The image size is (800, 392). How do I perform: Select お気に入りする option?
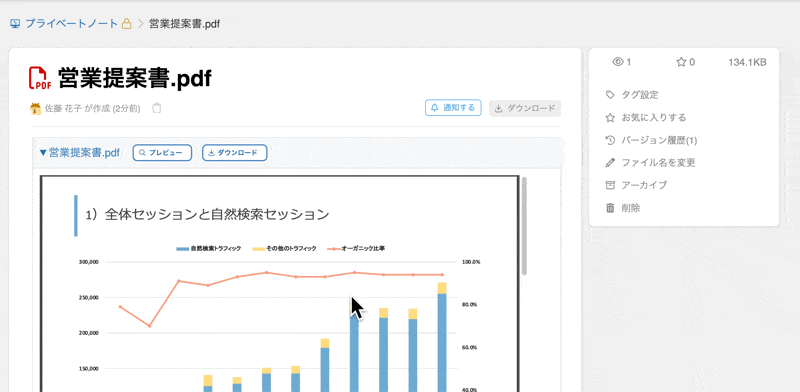(654, 118)
